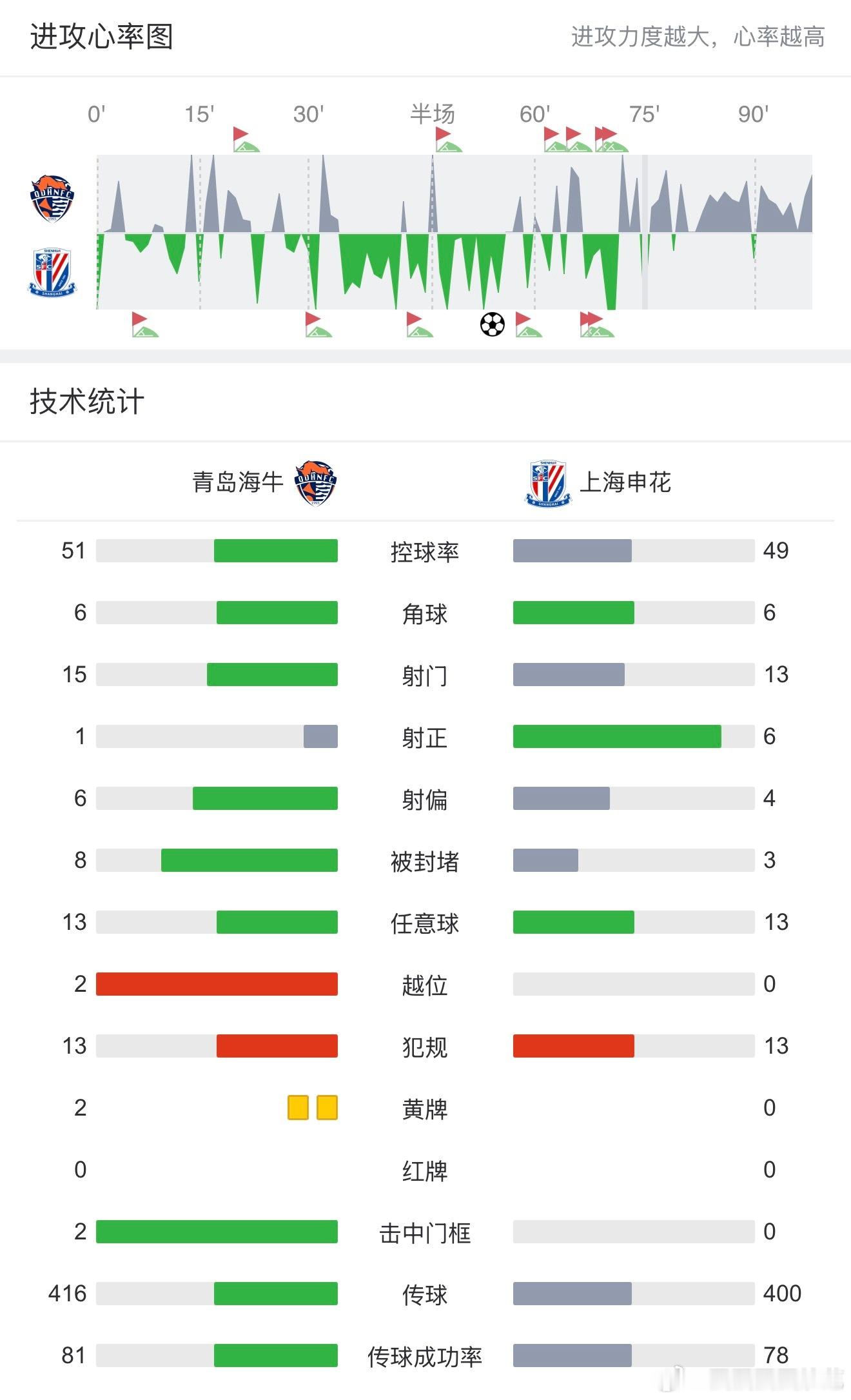Screen dimensions: 851x1400
Task: Click Qingdao Hainiu logo beside heart rate chart
Action: [x=52, y=198]
